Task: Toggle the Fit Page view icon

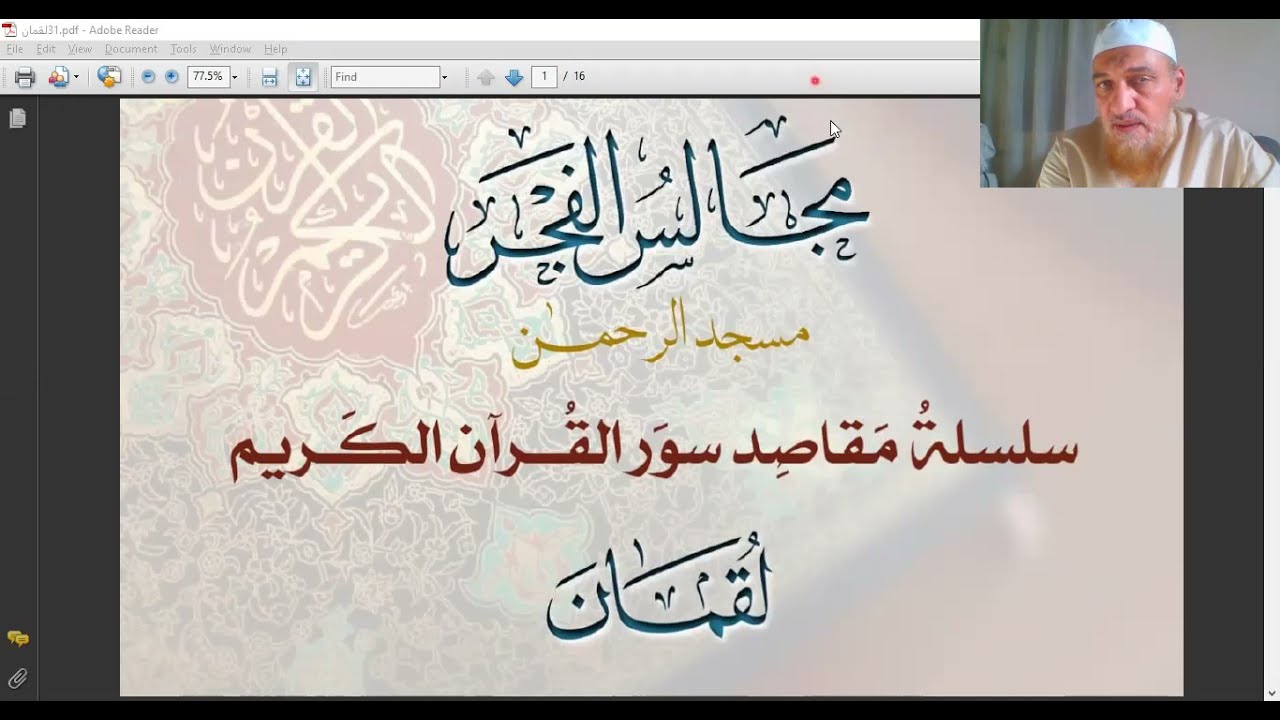Action: (x=303, y=77)
